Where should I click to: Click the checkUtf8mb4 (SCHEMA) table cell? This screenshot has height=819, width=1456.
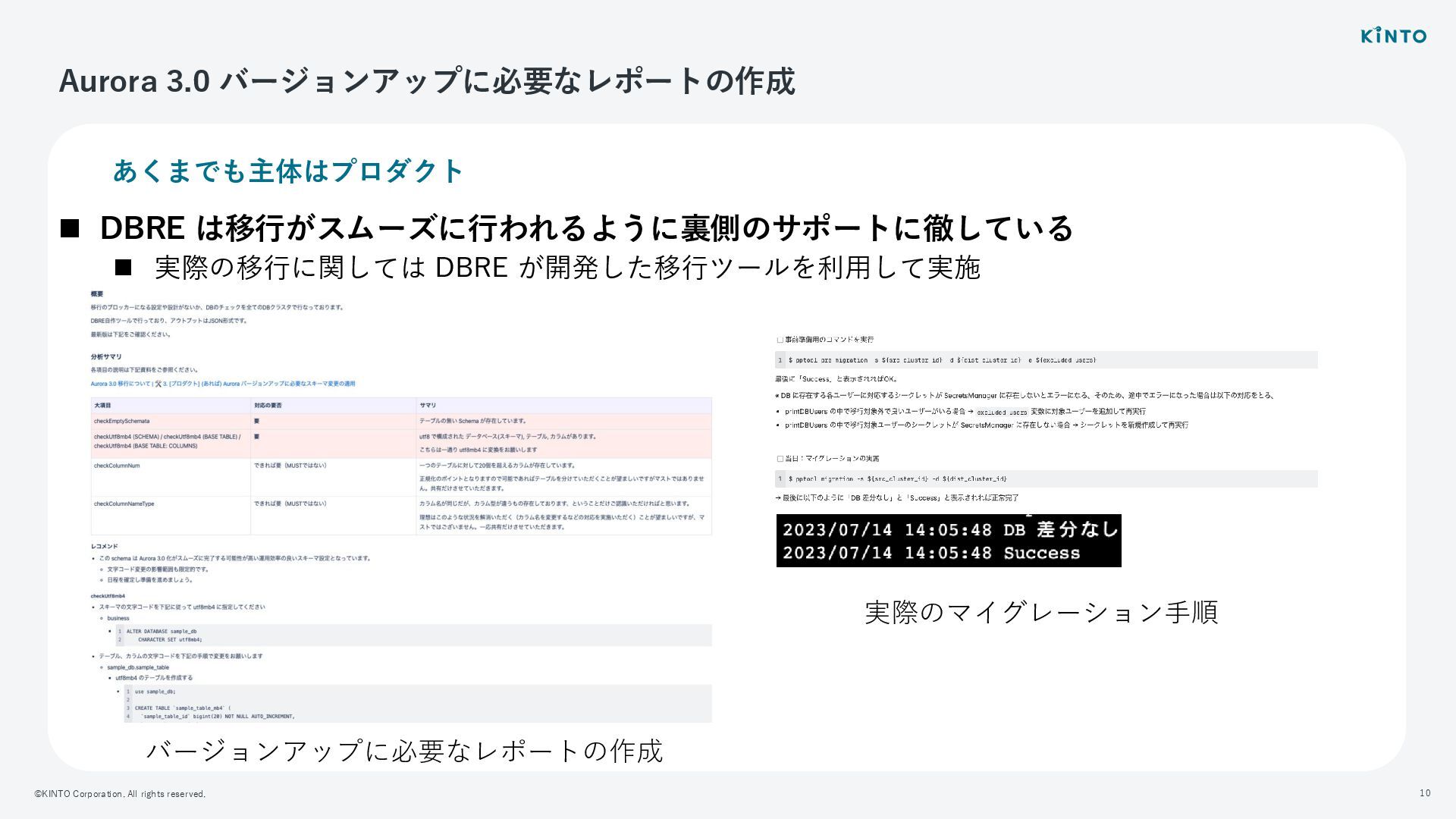[171, 444]
